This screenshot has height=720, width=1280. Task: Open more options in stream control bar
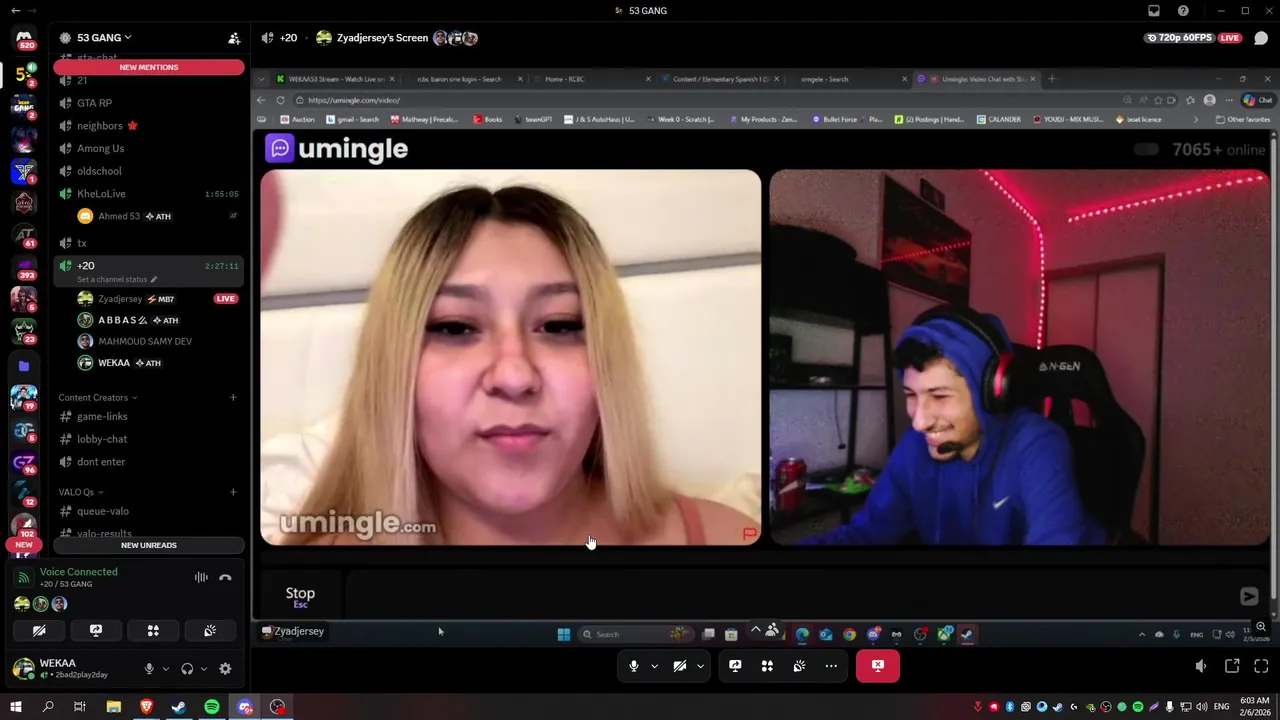point(831,666)
